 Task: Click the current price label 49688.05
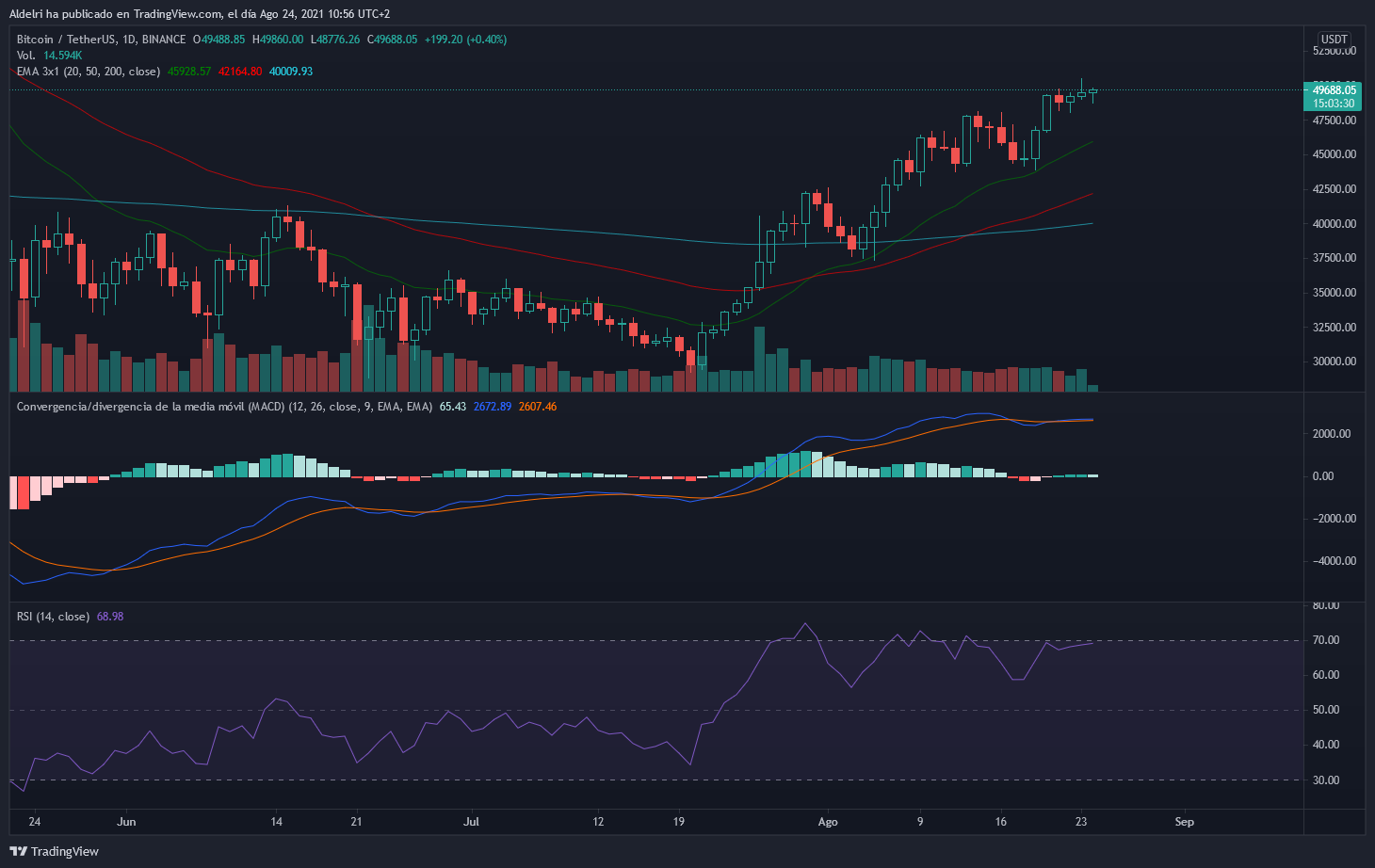coord(1334,90)
